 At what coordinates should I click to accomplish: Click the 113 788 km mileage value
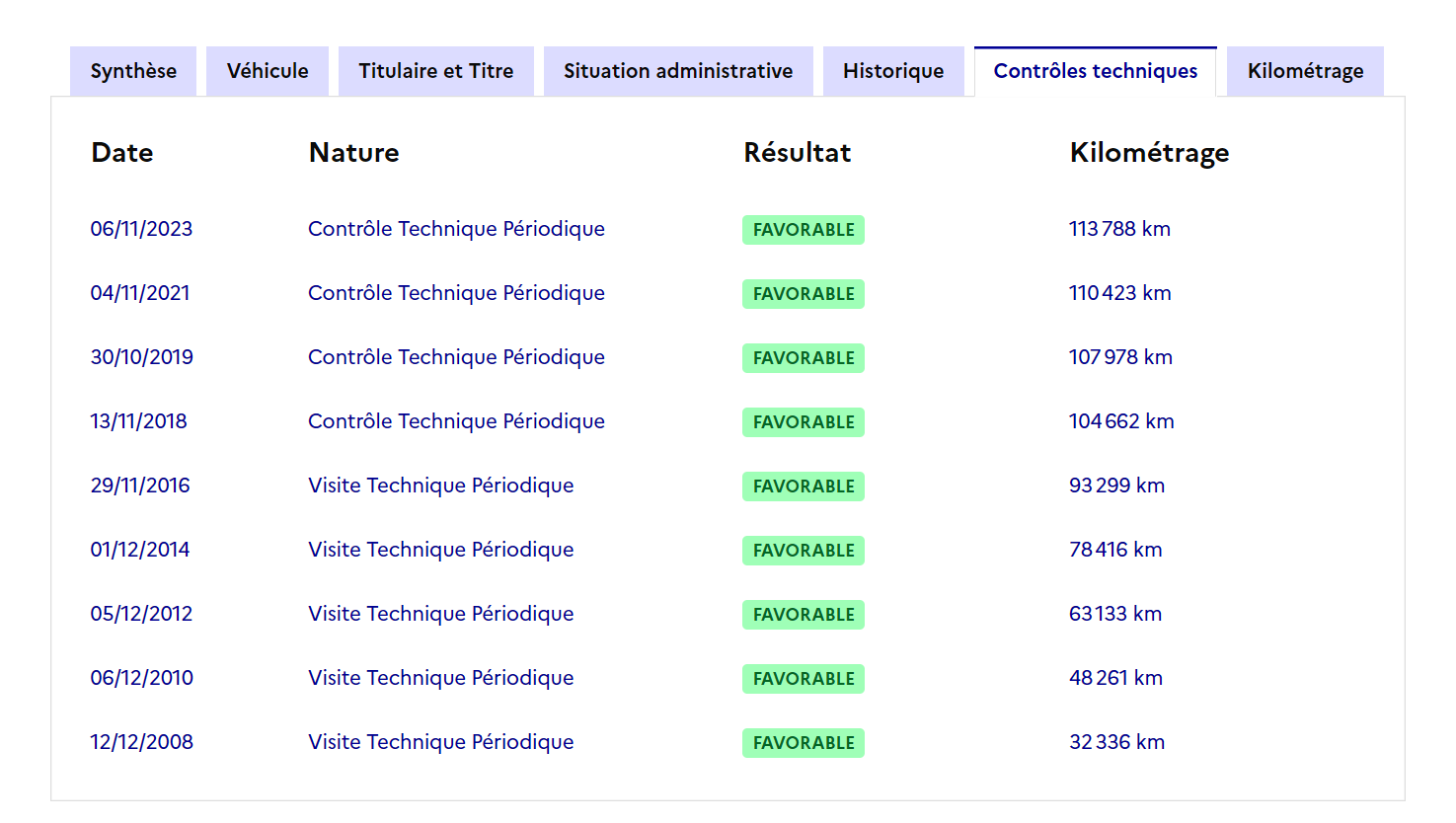coord(1119,229)
